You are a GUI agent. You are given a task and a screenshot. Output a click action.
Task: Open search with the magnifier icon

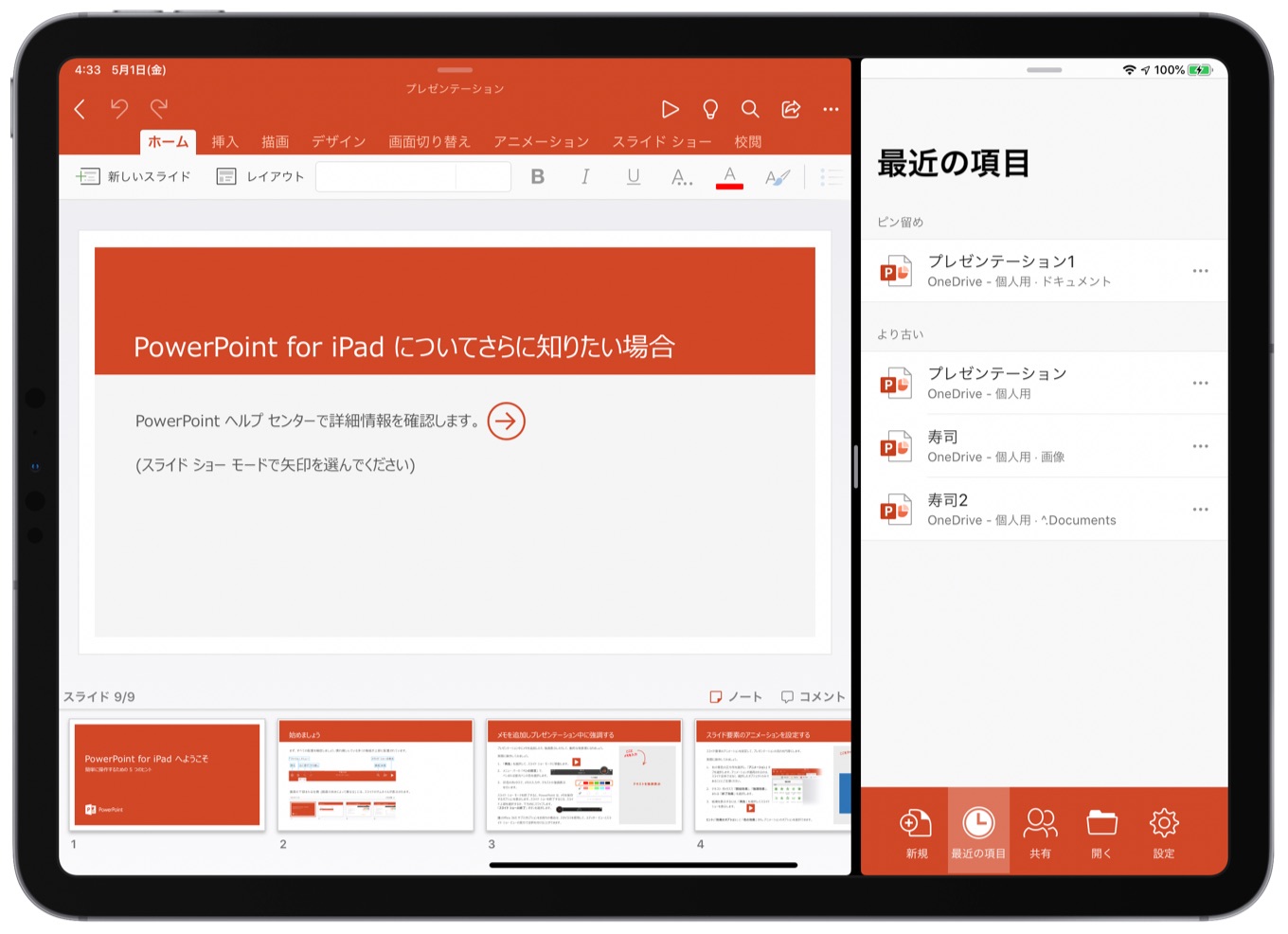tap(750, 110)
